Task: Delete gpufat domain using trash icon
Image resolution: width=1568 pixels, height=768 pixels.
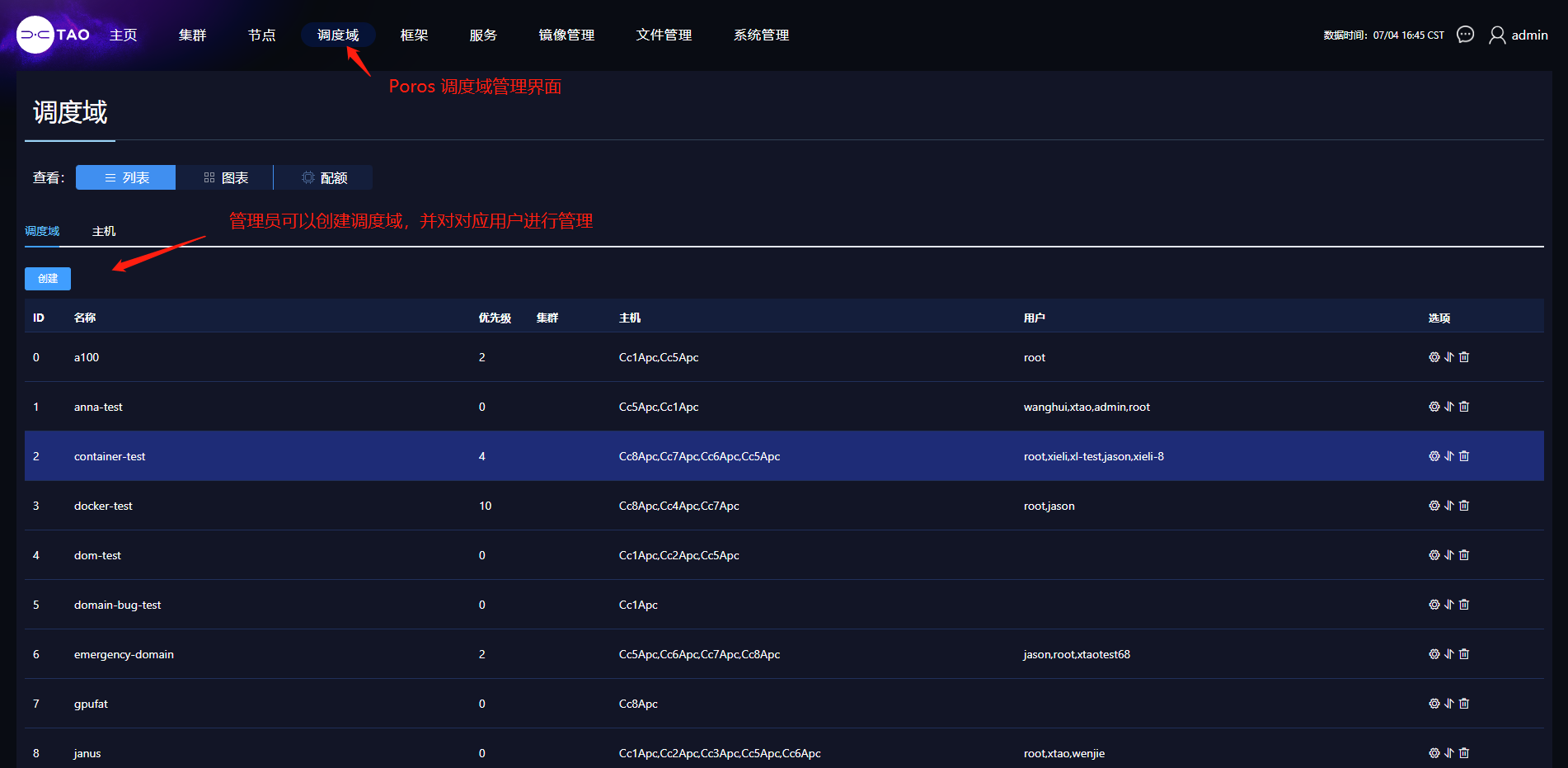Action: click(x=1464, y=704)
